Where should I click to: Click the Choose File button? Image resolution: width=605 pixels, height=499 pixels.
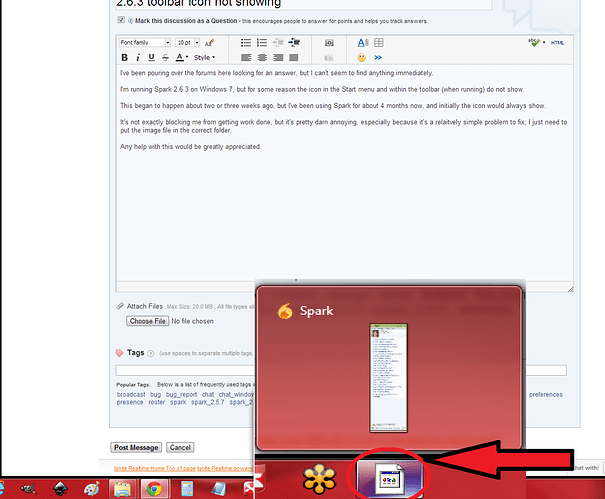point(147,321)
